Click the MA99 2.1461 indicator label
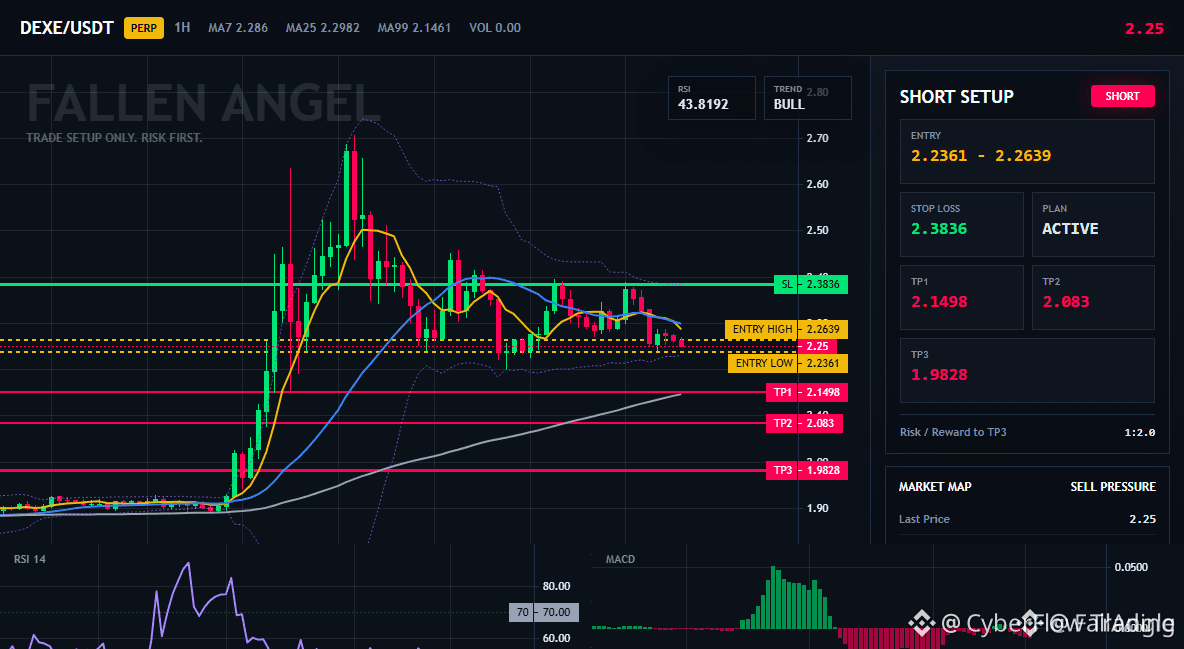The image size is (1184, 649). [414, 27]
